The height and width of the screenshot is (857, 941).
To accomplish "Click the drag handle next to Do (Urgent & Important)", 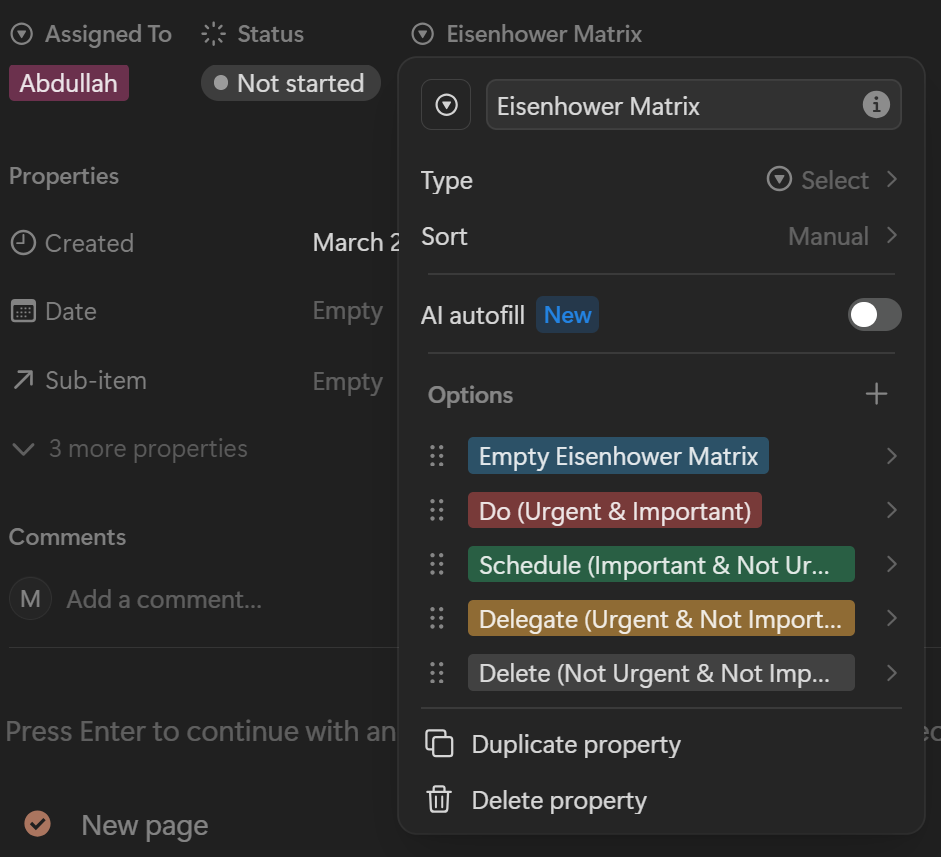I will [437, 510].
